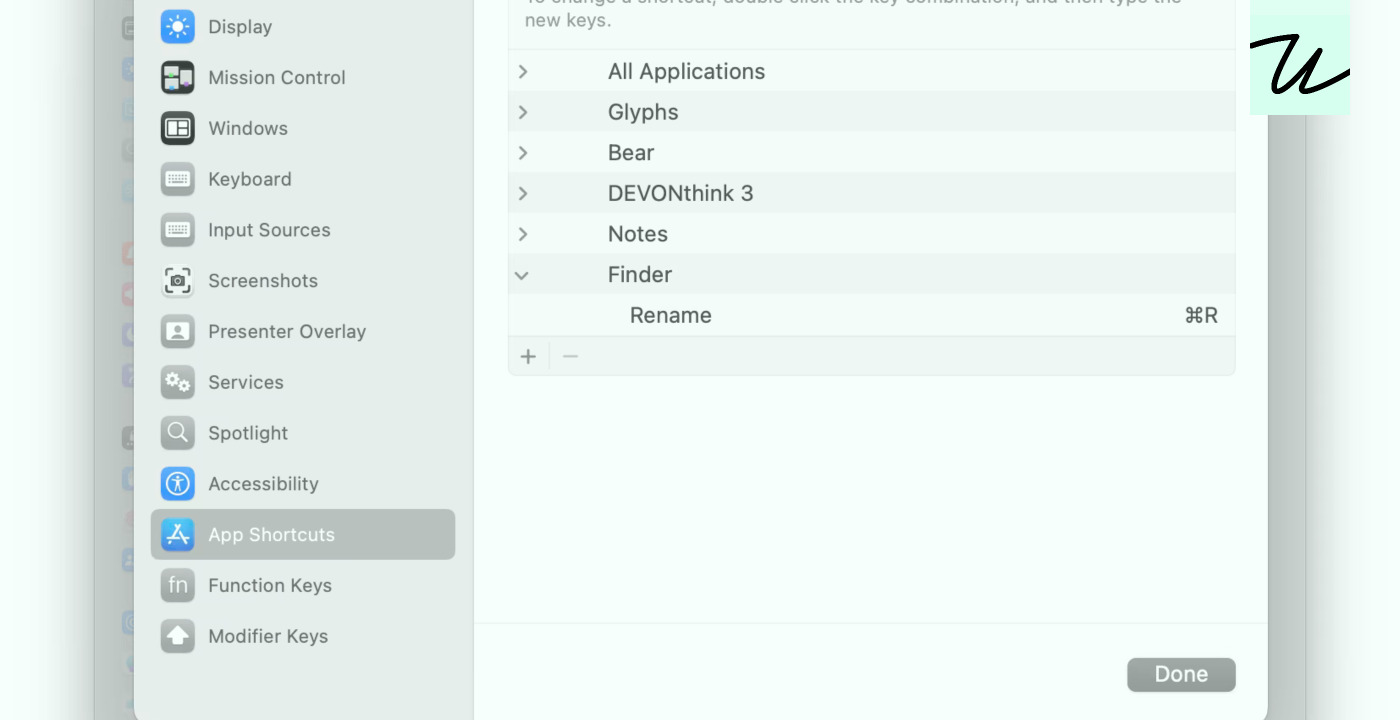Click the Accessibility icon

point(178,484)
